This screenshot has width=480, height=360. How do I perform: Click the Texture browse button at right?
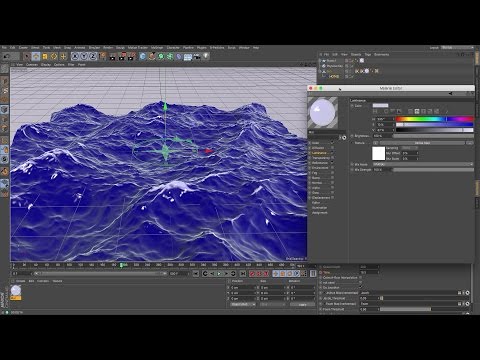pyautogui.click(x=470, y=143)
